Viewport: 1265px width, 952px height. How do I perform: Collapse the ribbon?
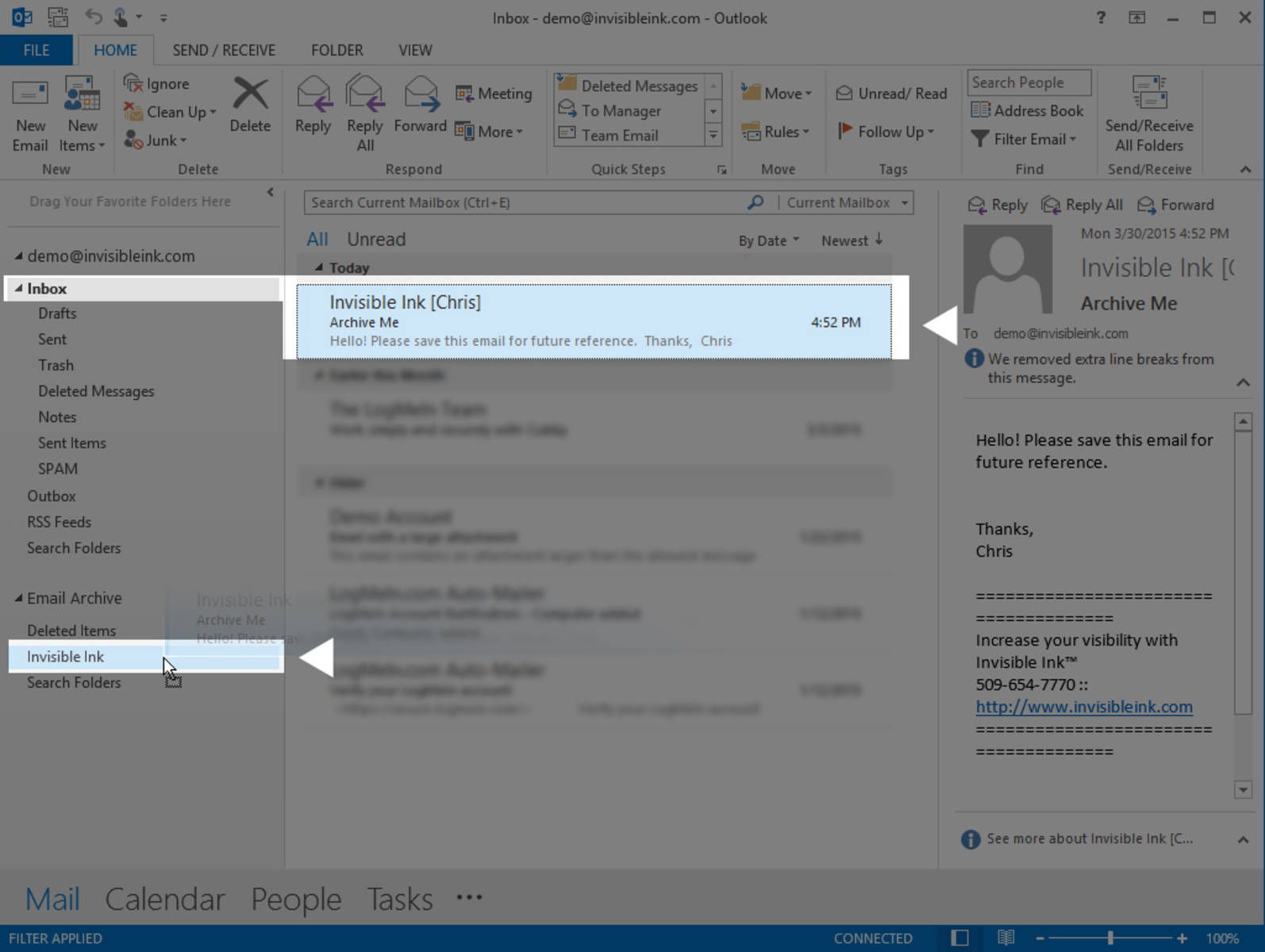tap(1245, 169)
